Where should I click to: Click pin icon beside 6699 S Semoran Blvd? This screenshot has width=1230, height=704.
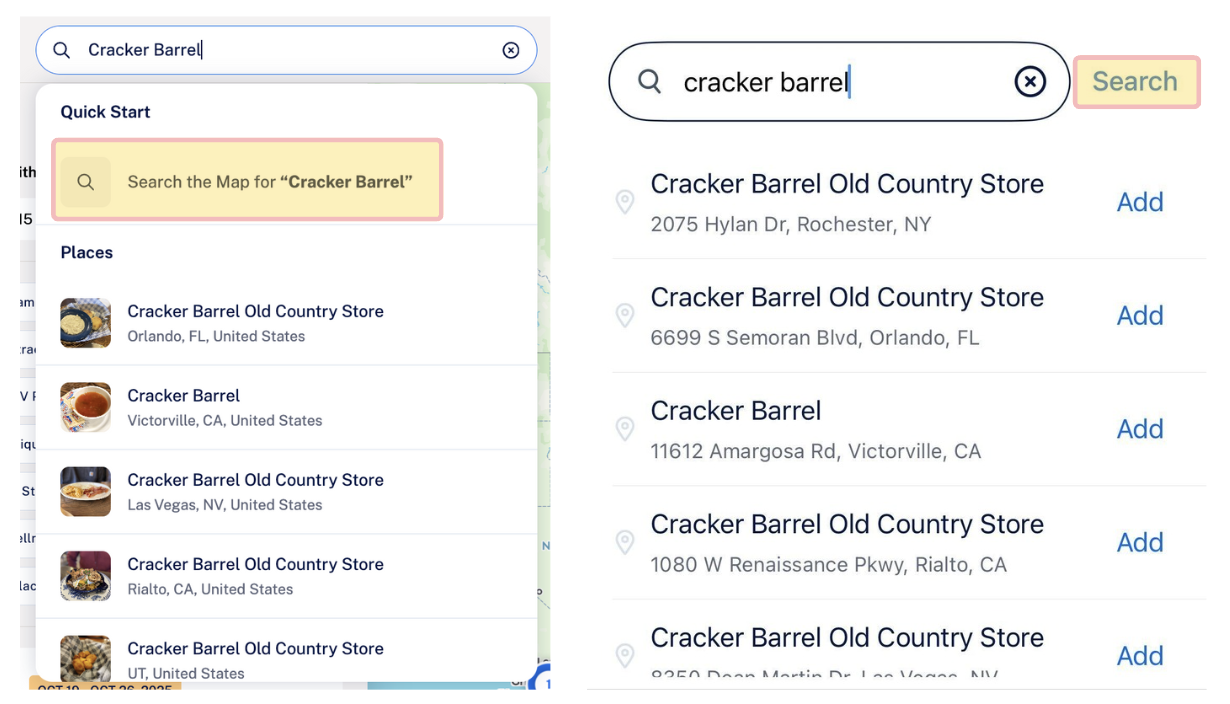click(x=625, y=316)
